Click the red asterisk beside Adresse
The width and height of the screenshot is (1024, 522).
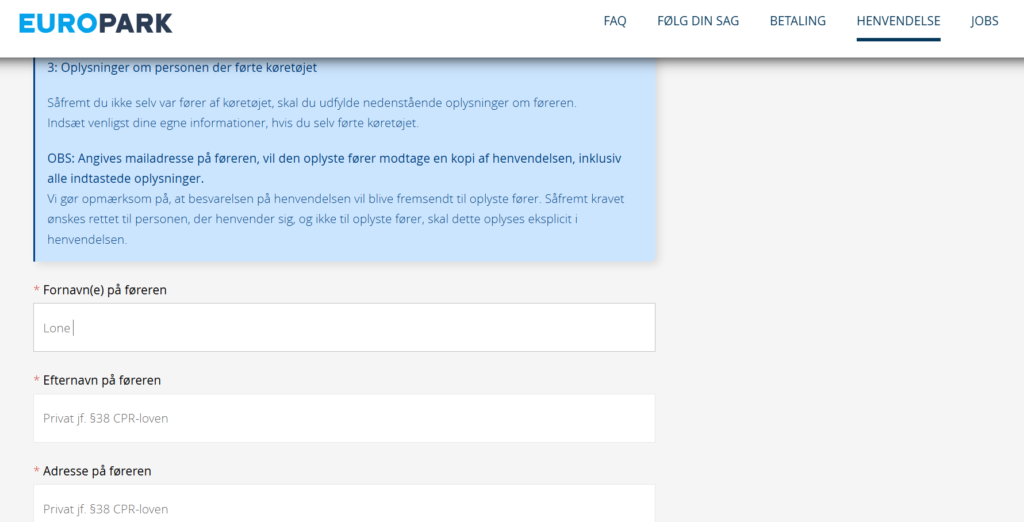click(x=37, y=471)
